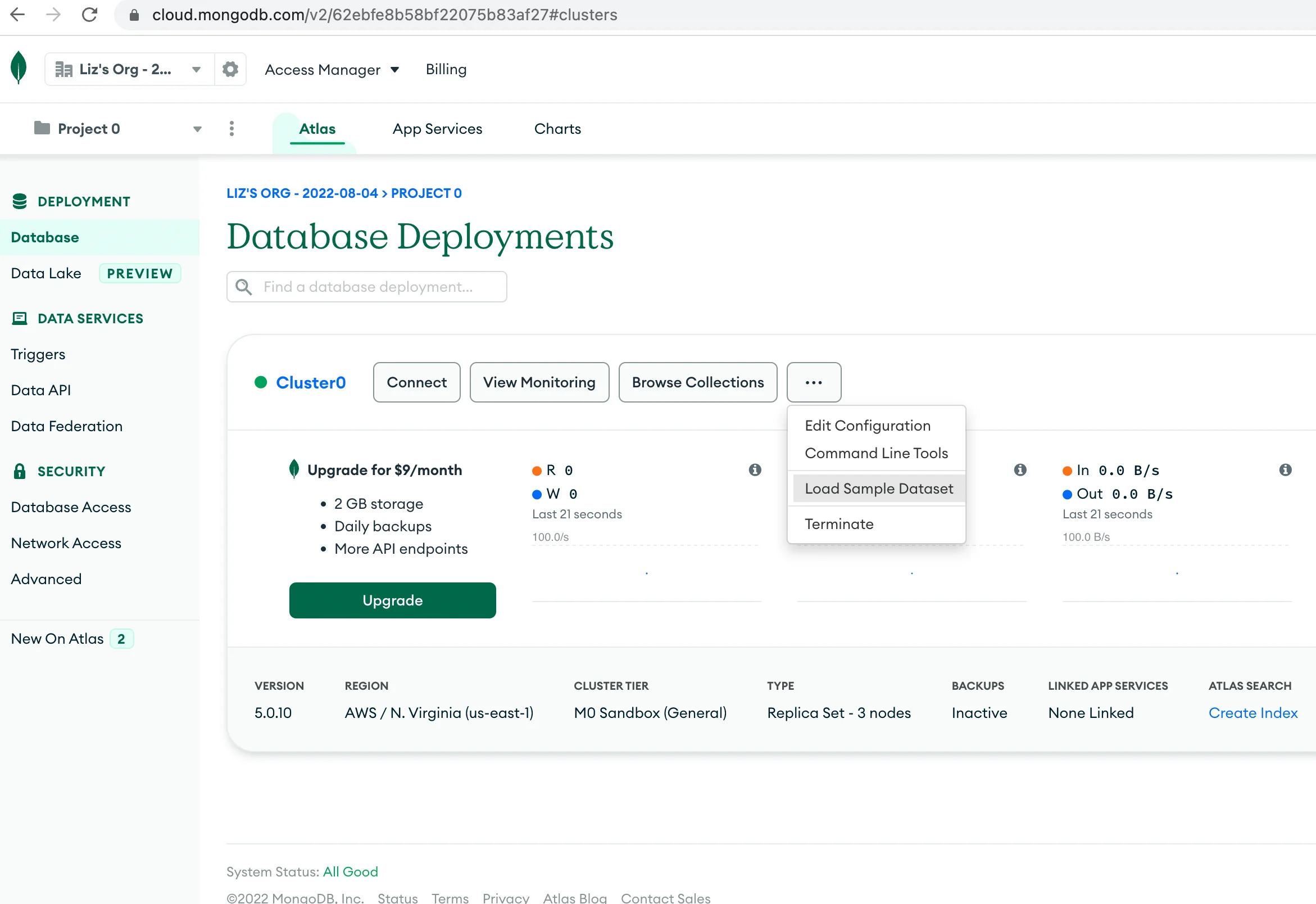Open the Cluster0 cluster link
This screenshot has height=904, width=1316.
[311, 383]
